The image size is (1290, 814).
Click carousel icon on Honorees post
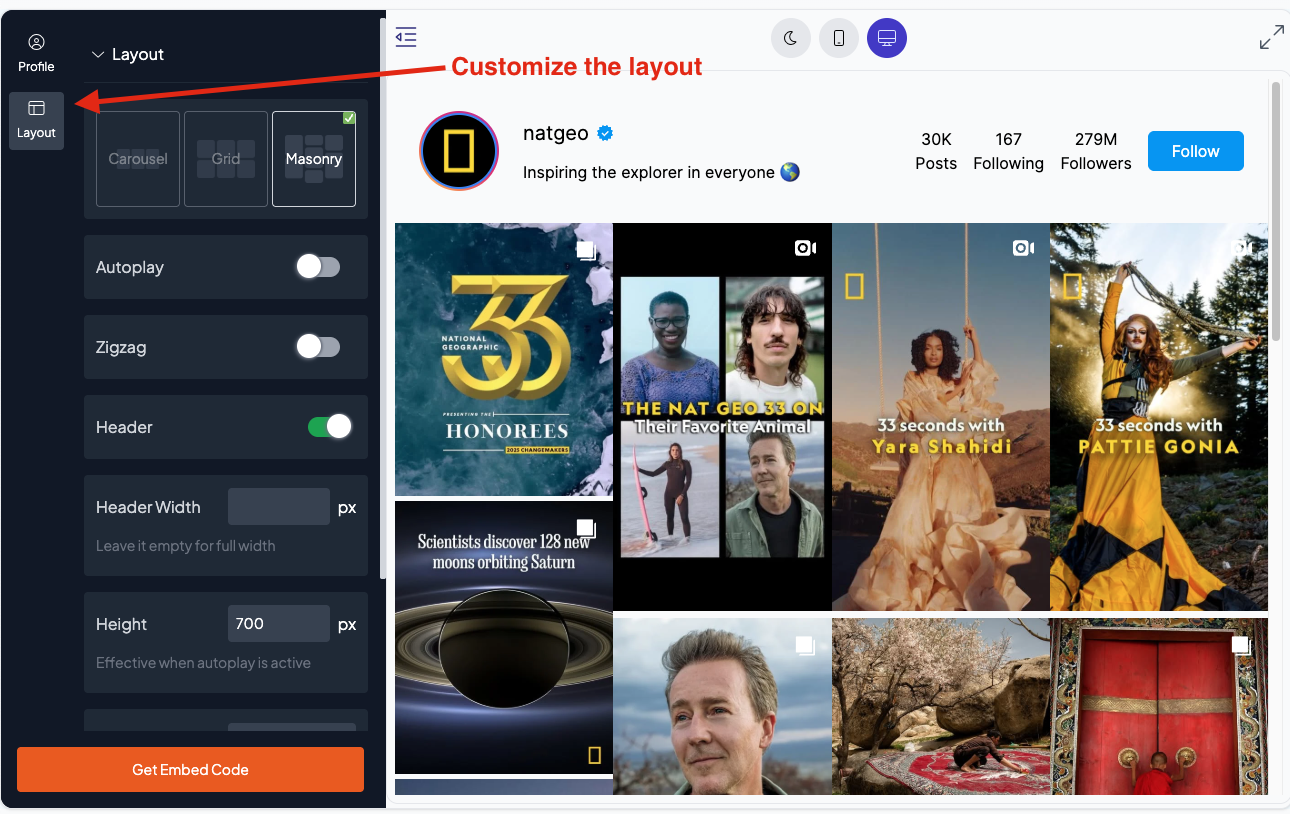587,251
